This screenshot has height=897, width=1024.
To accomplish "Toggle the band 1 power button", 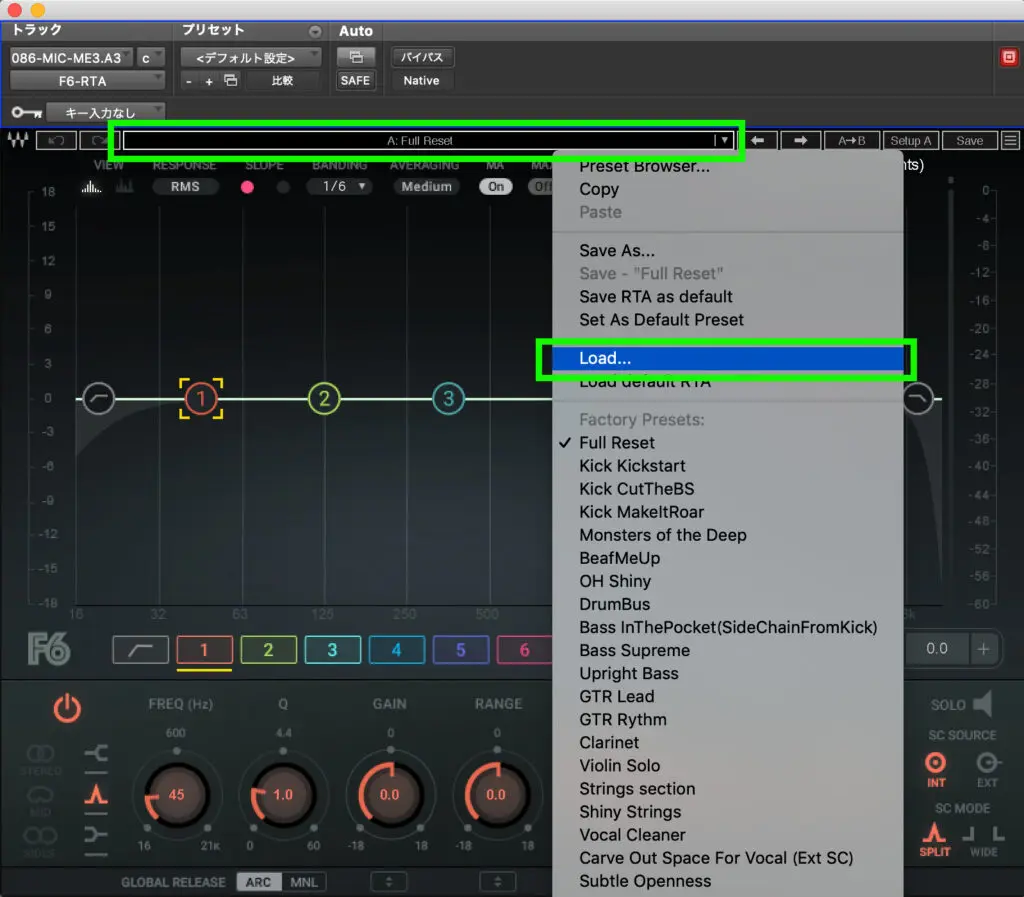I will 67,709.
